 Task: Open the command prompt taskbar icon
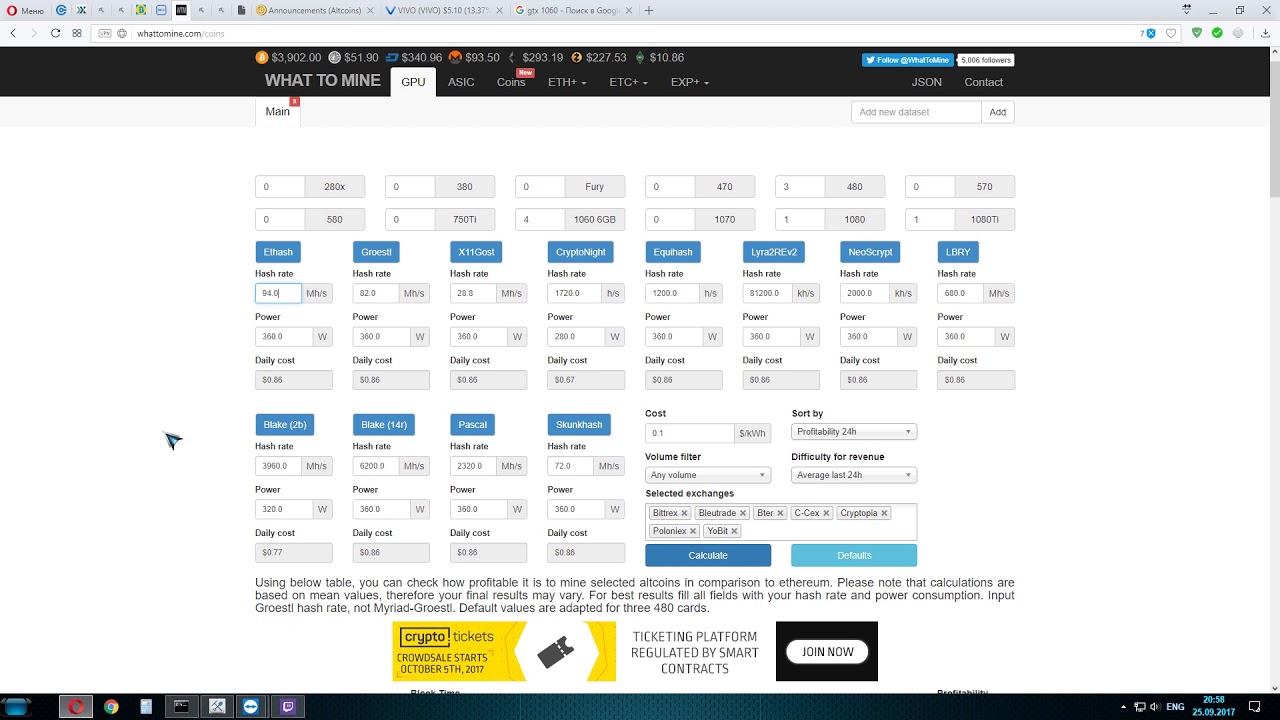181,706
